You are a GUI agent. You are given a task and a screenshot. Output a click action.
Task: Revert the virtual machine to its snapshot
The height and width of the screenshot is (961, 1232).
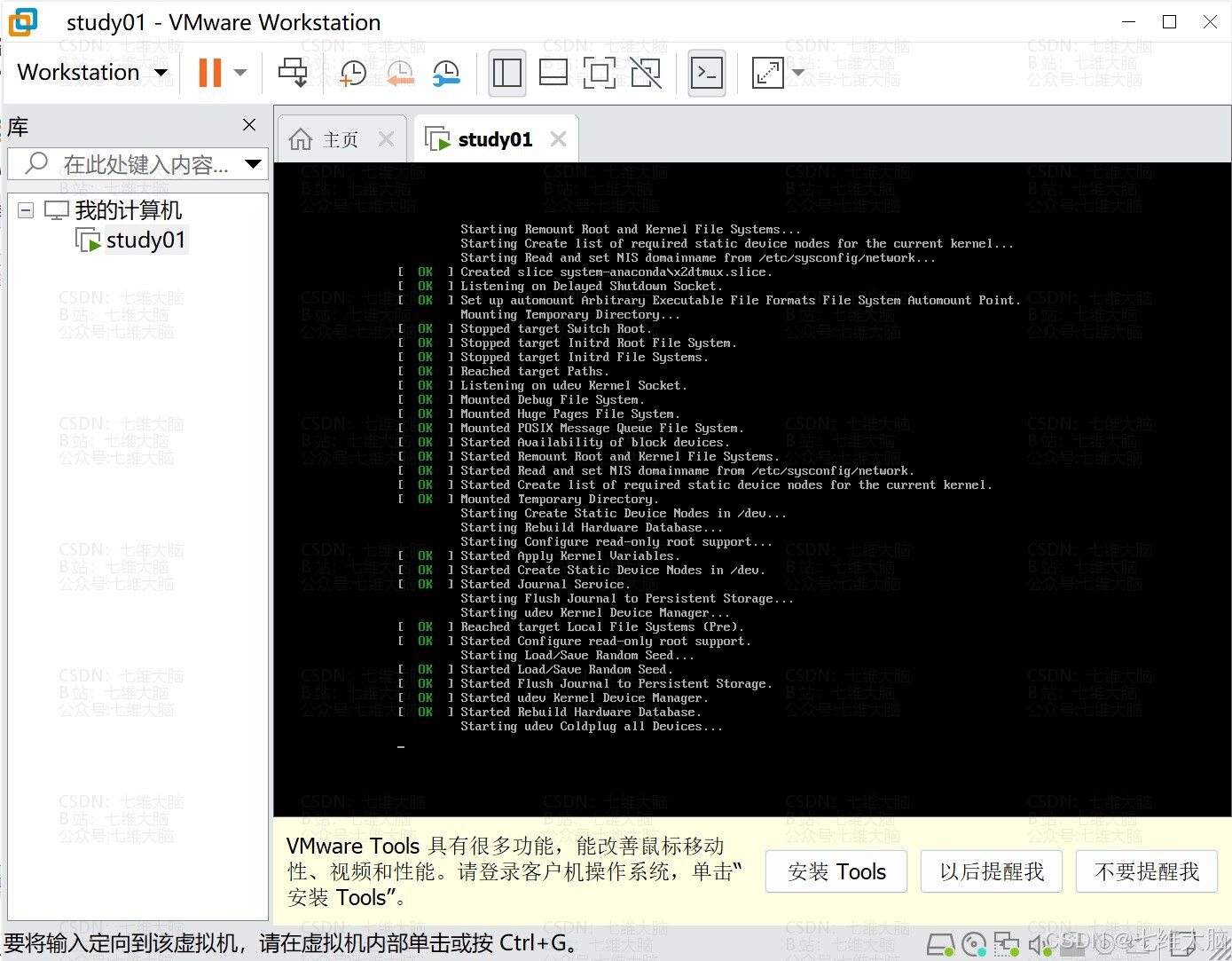pyautogui.click(x=400, y=73)
